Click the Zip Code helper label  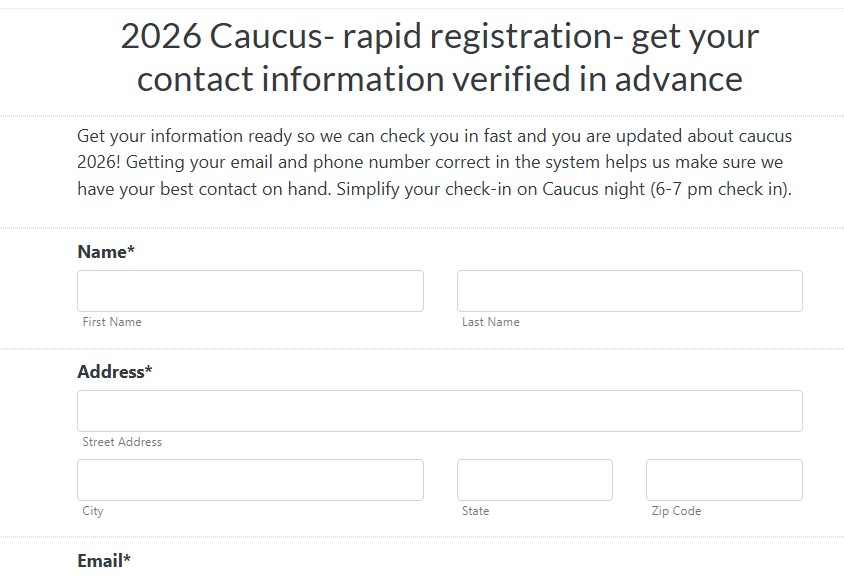point(674,511)
